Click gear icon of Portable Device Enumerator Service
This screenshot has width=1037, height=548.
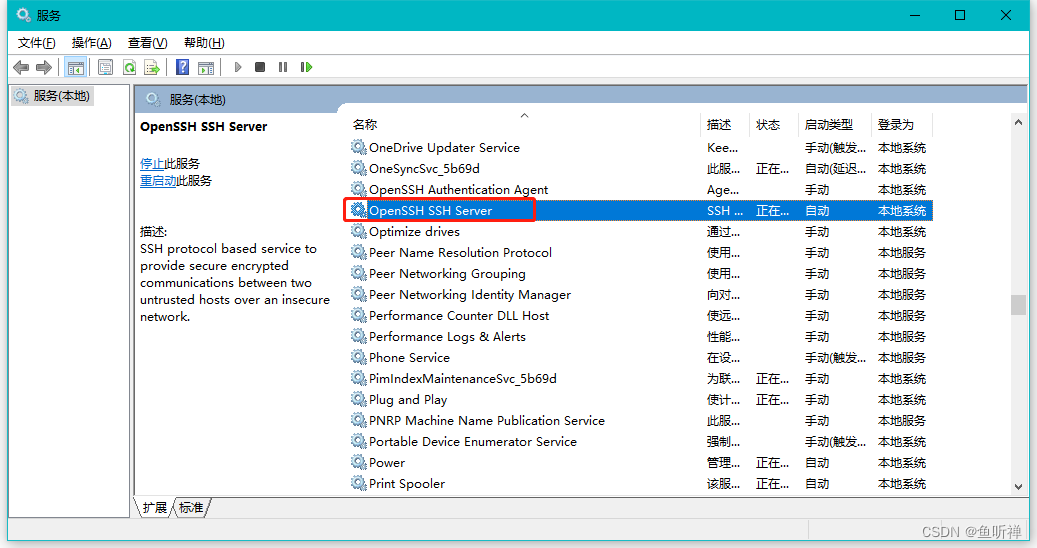358,441
